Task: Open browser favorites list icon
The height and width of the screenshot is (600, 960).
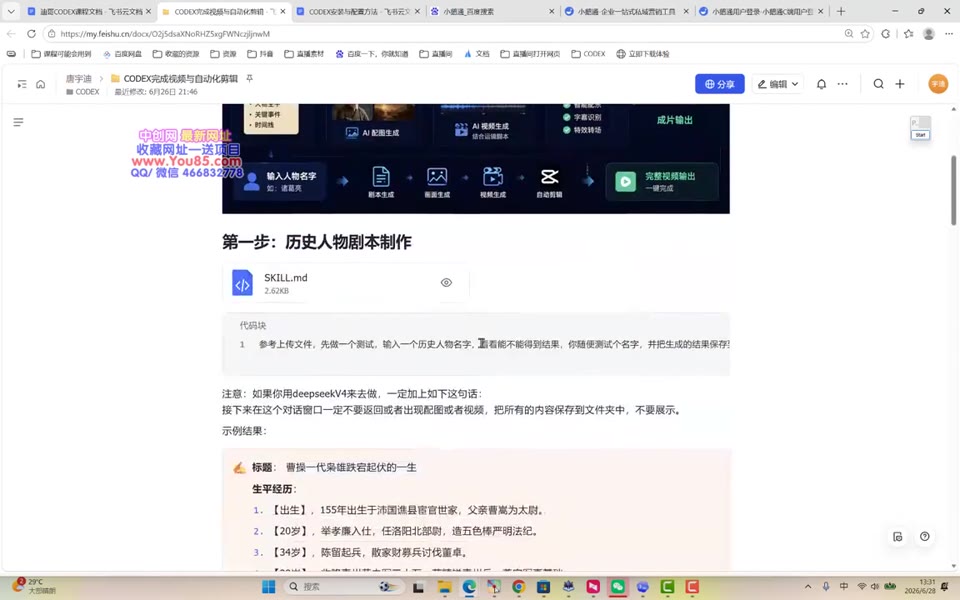Action: click(x=909, y=34)
